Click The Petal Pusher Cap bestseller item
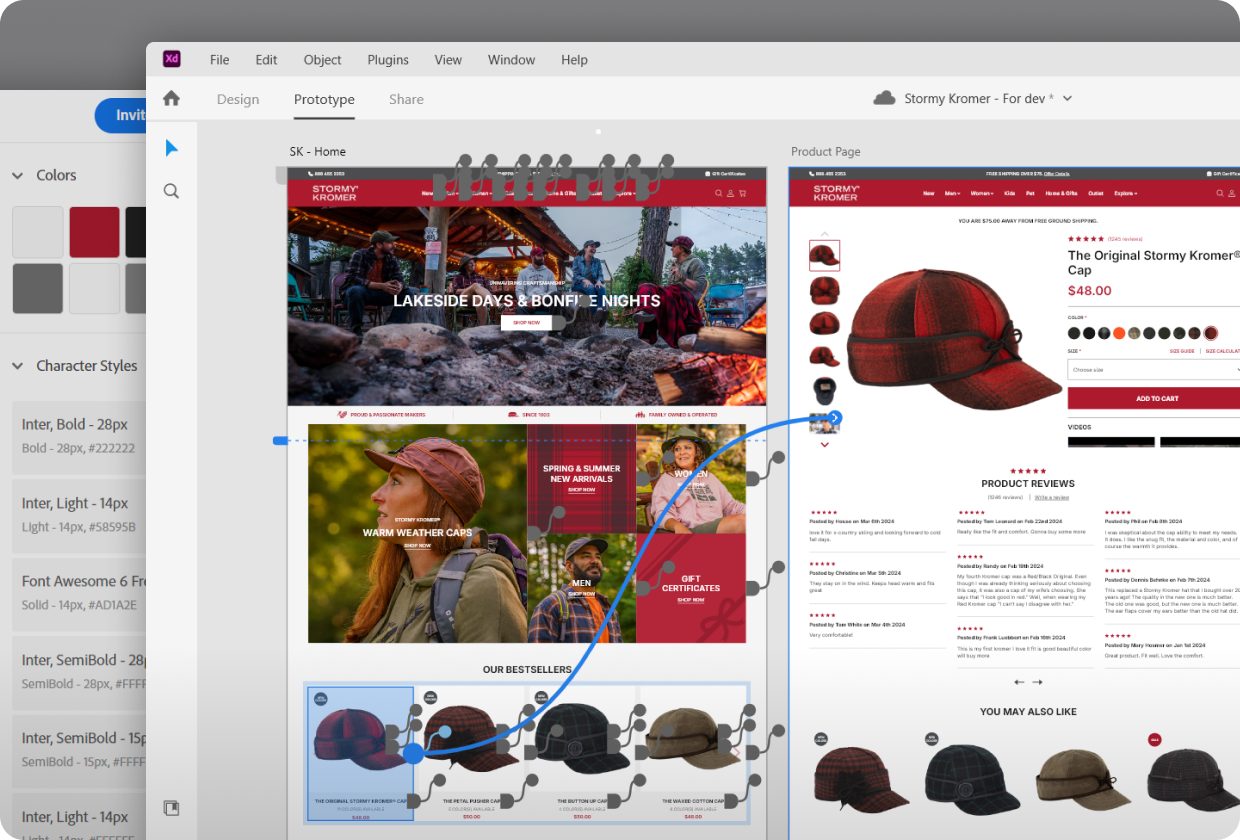The width and height of the screenshot is (1240, 840). pyautogui.click(x=471, y=754)
